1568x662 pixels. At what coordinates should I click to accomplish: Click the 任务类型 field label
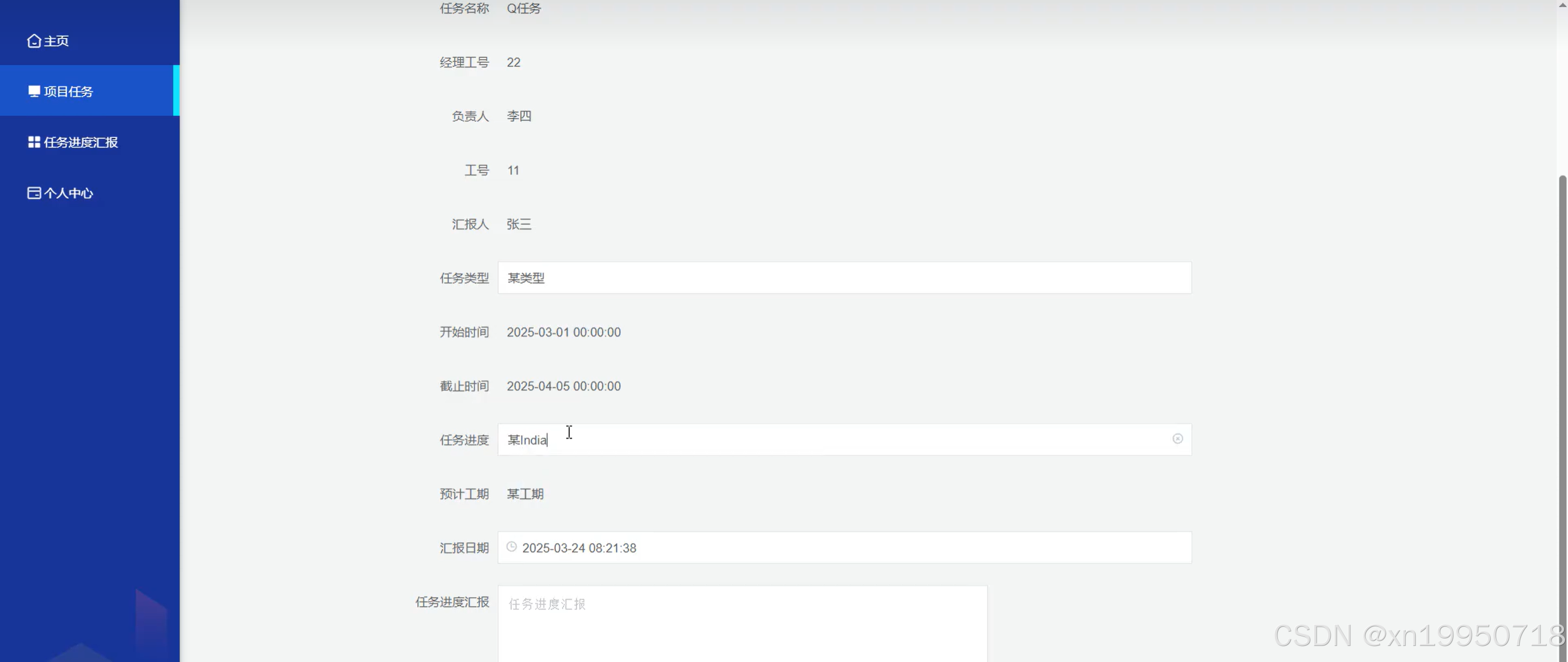pos(464,278)
